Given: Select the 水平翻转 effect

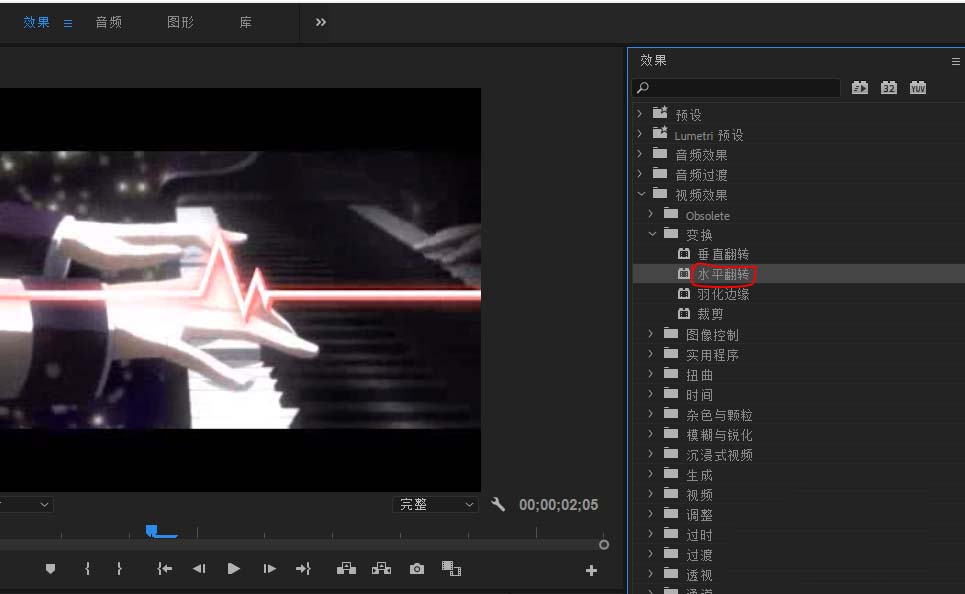Looking at the screenshot, I should pyautogui.click(x=723, y=274).
